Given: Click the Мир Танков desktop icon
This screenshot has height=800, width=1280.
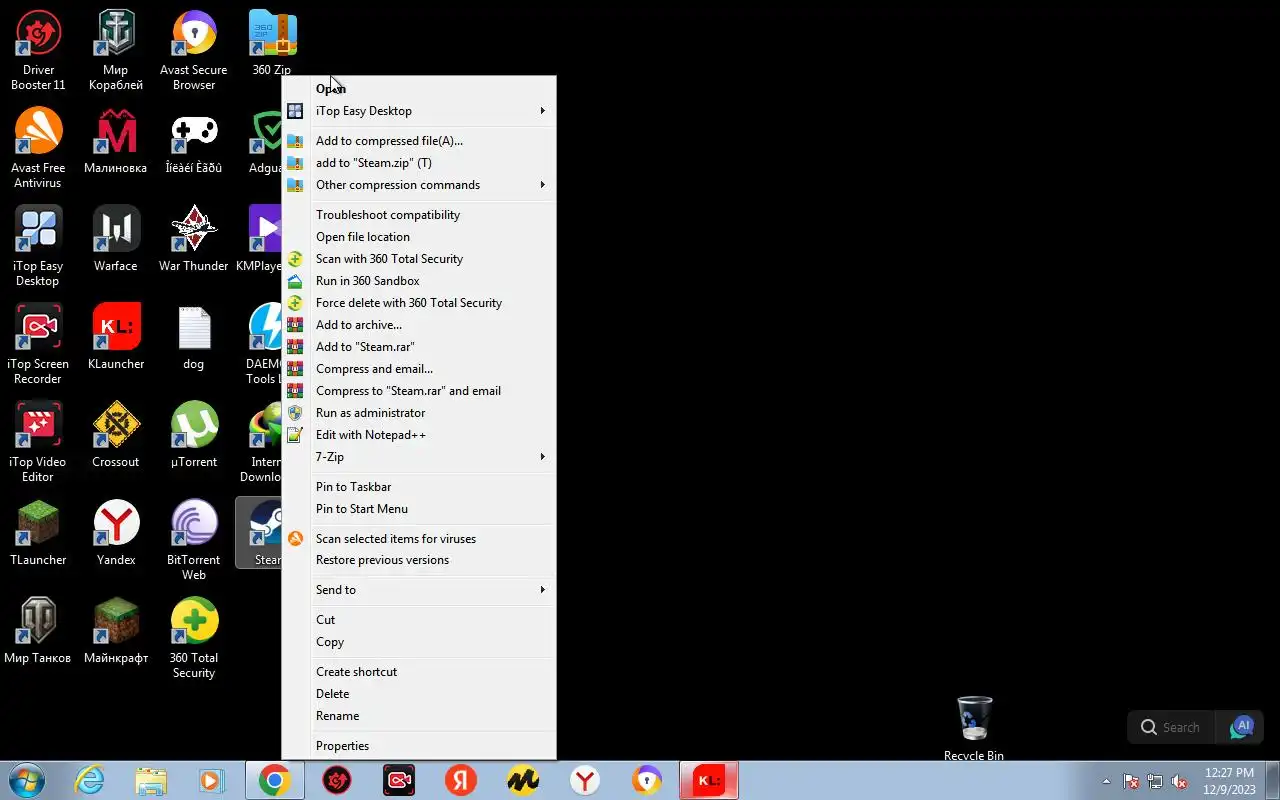Looking at the screenshot, I should tap(38, 631).
